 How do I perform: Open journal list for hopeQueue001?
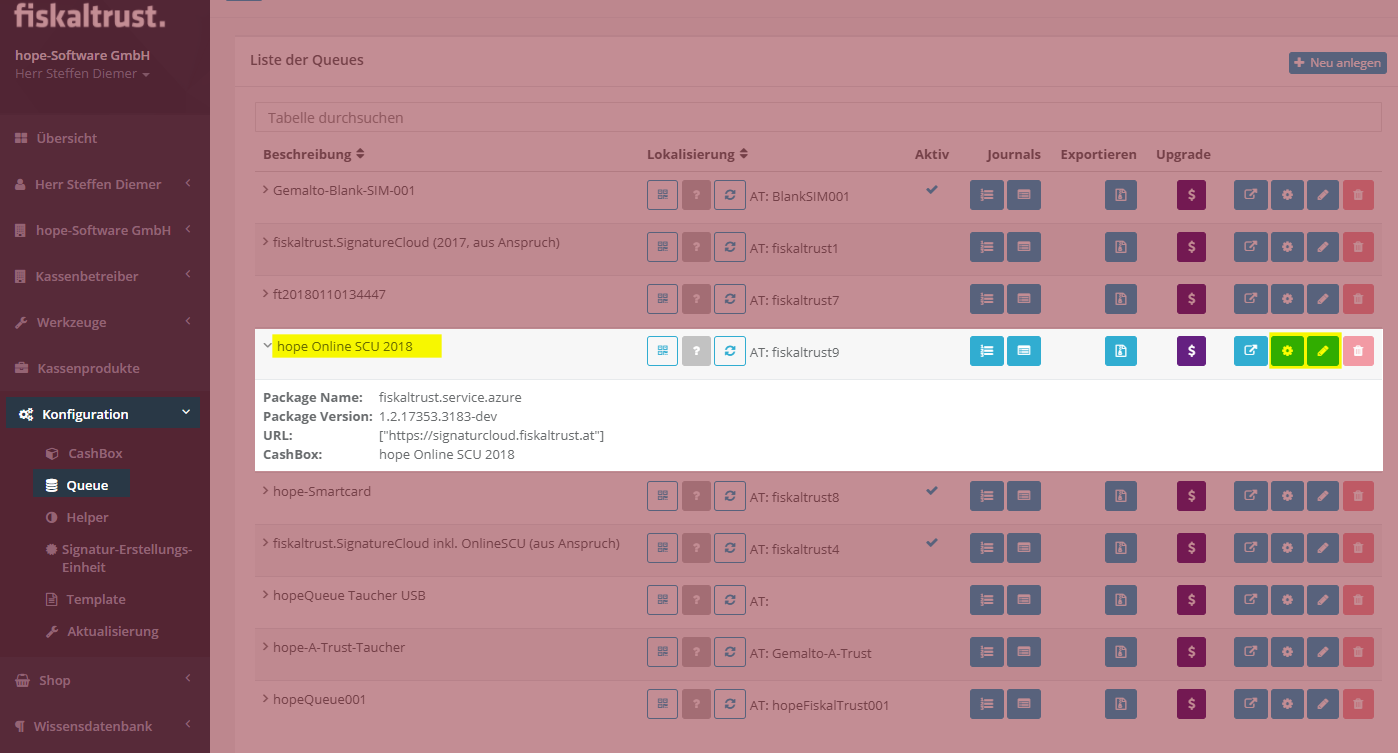point(987,704)
